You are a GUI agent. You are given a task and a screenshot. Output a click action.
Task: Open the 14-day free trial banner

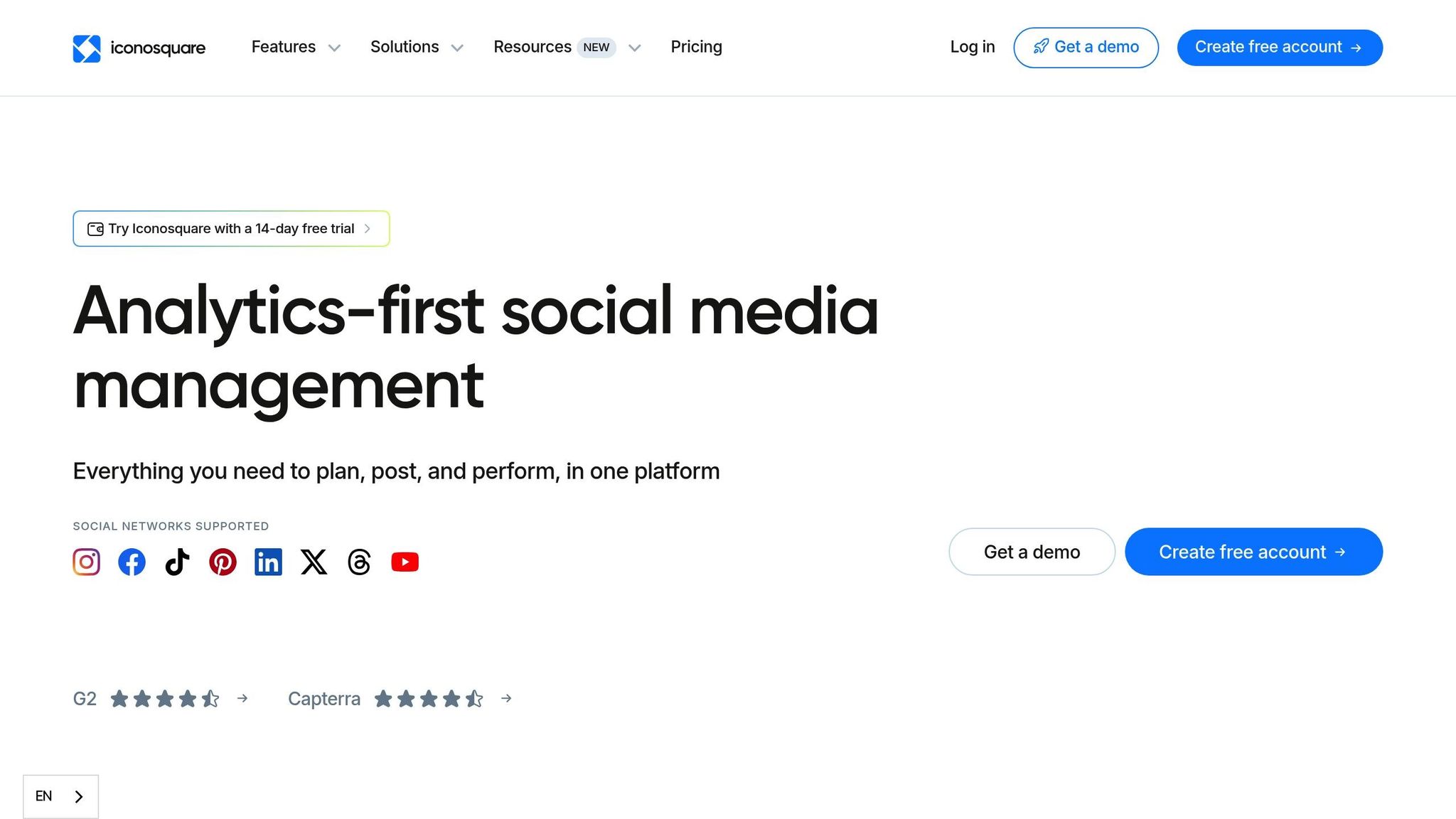(231, 229)
